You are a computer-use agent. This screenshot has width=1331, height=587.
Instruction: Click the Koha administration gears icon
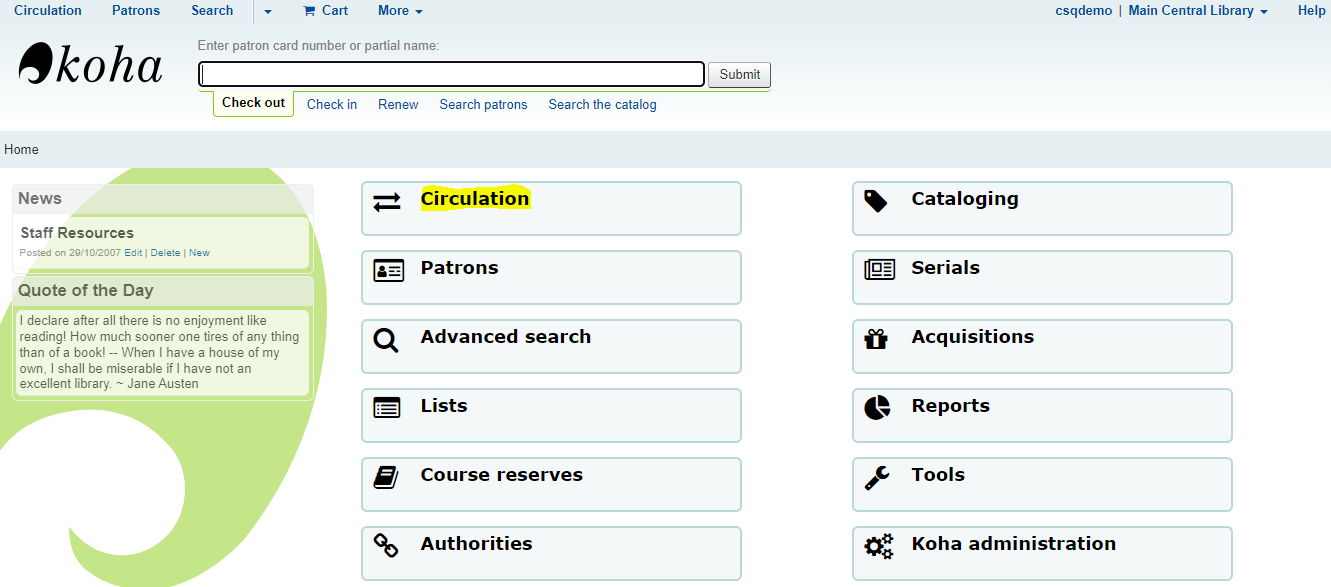coord(878,546)
